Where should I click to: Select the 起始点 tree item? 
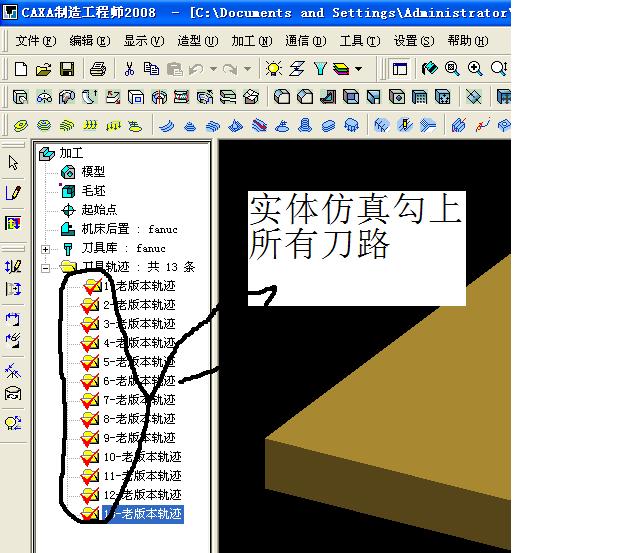[99, 210]
